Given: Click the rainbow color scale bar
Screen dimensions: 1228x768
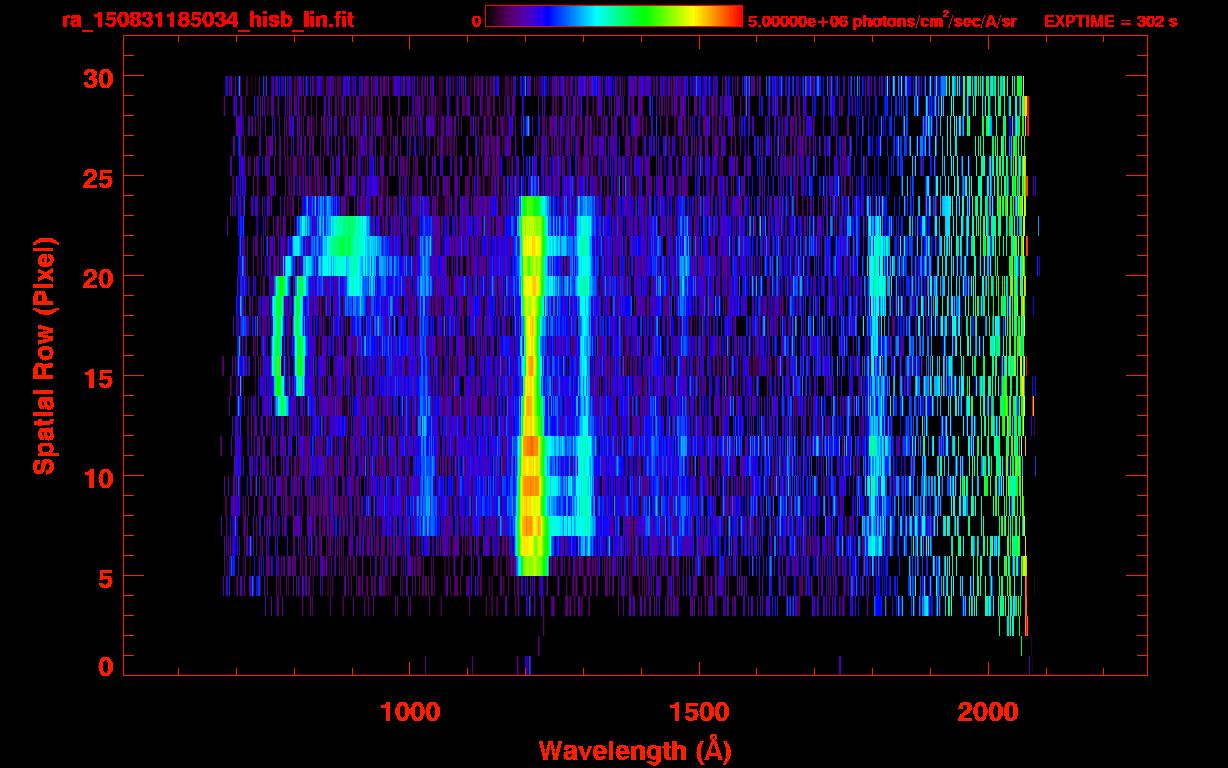Looking at the screenshot, I should pos(614,16).
